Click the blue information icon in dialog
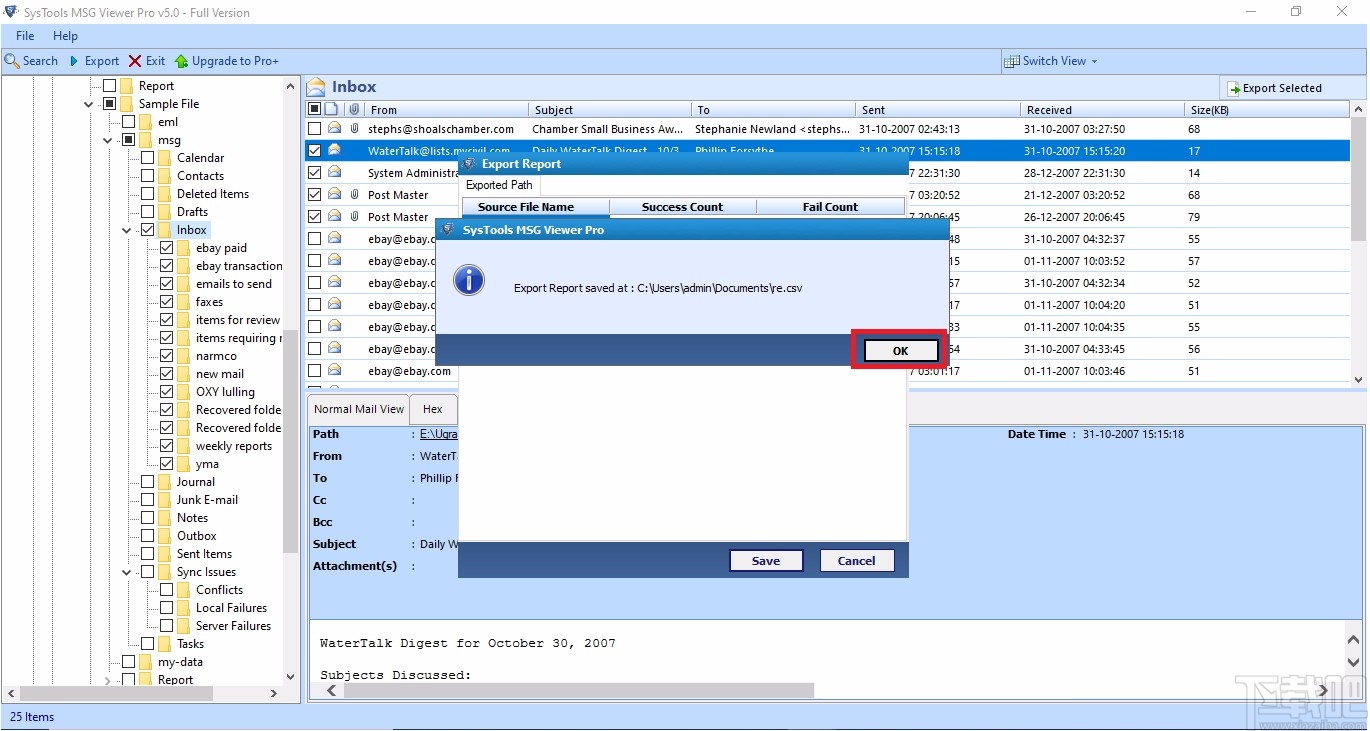The width and height of the screenshot is (1370, 731). click(x=469, y=280)
